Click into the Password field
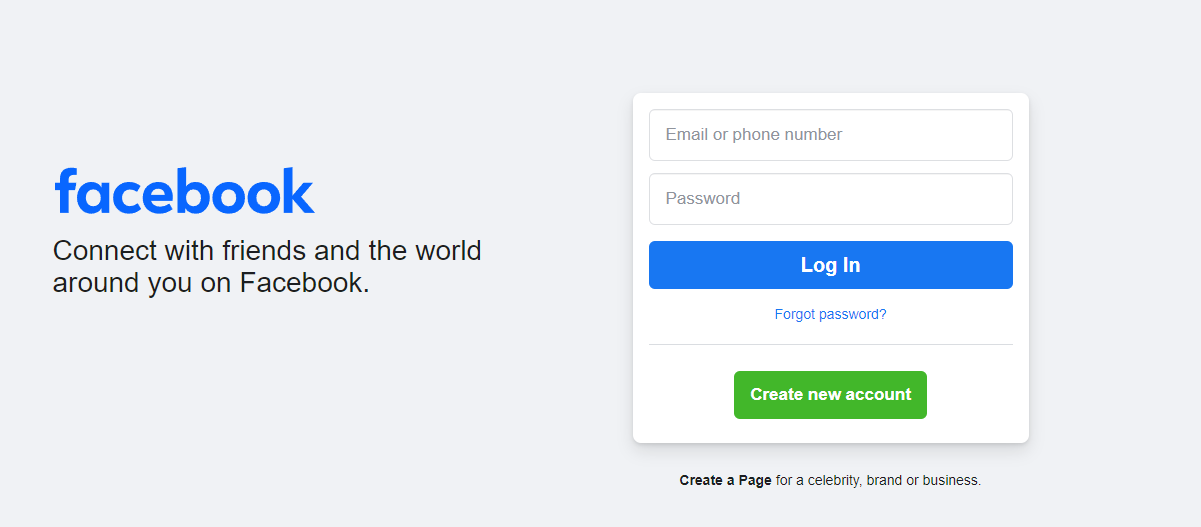 click(x=830, y=199)
